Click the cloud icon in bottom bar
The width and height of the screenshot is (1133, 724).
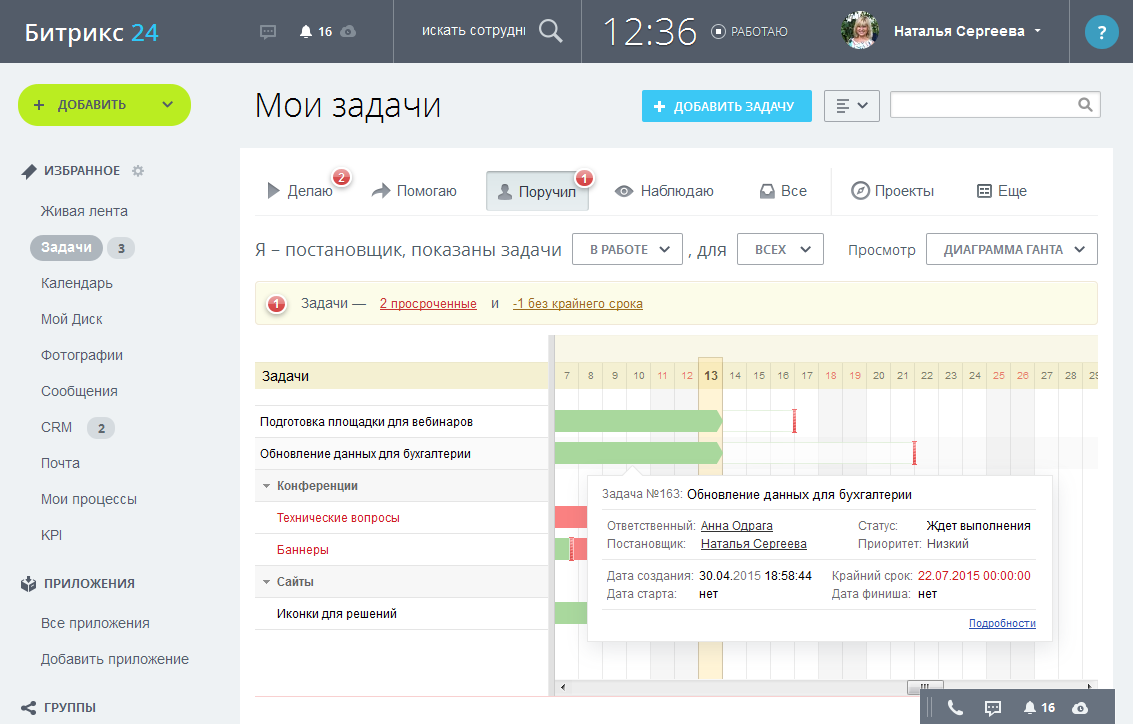(x=1080, y=707)
